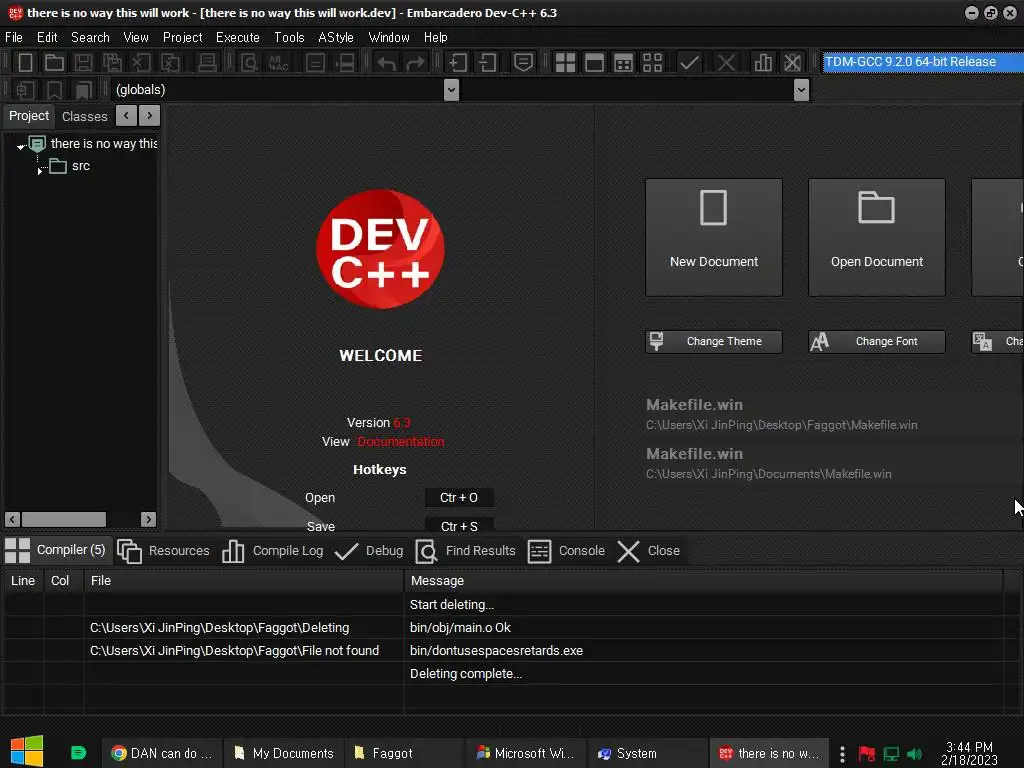Click the Stop execution X toolbar icon

click(726, 63)
